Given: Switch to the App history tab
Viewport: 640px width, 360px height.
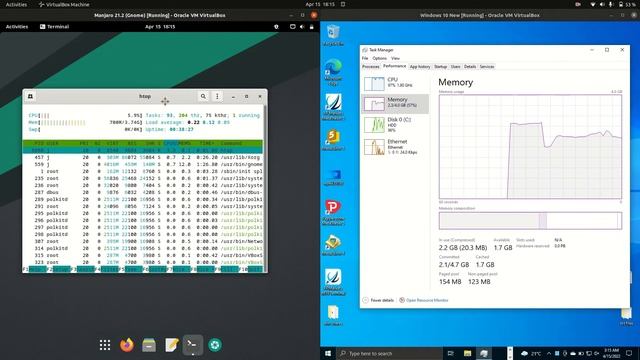Looking at the screenshot, I should pos(420,67).
